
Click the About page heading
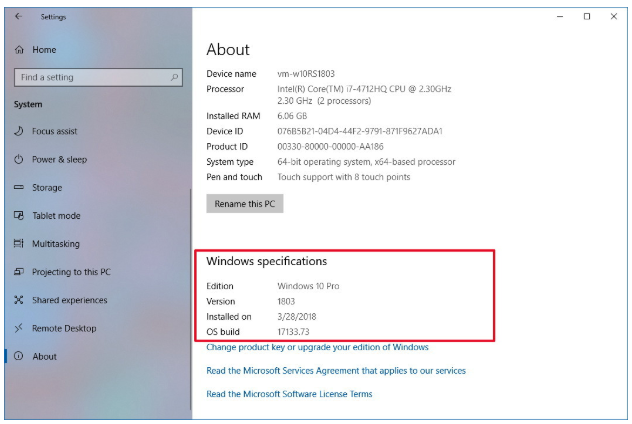228,50
